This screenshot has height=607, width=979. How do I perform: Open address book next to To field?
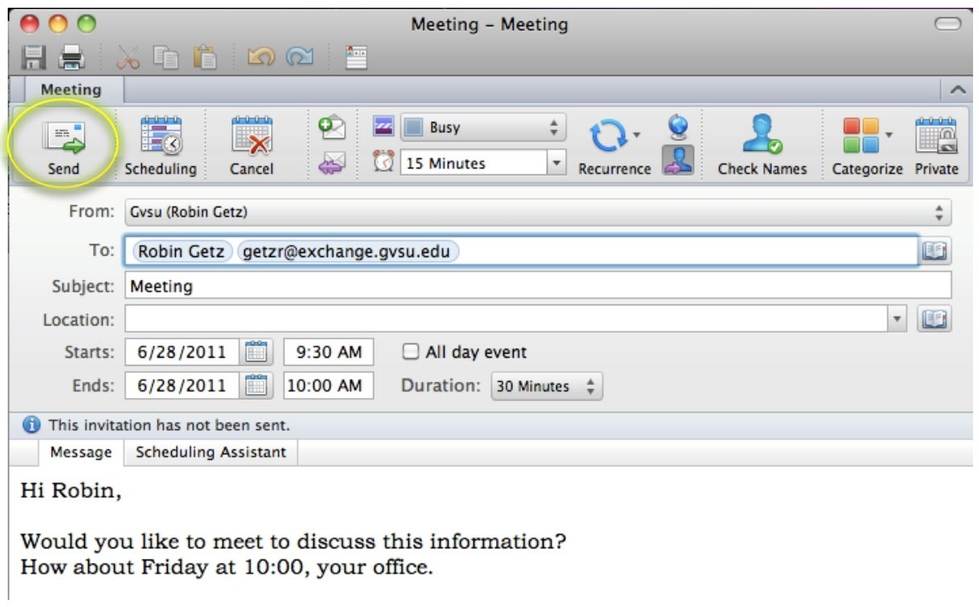coord(934,251)
